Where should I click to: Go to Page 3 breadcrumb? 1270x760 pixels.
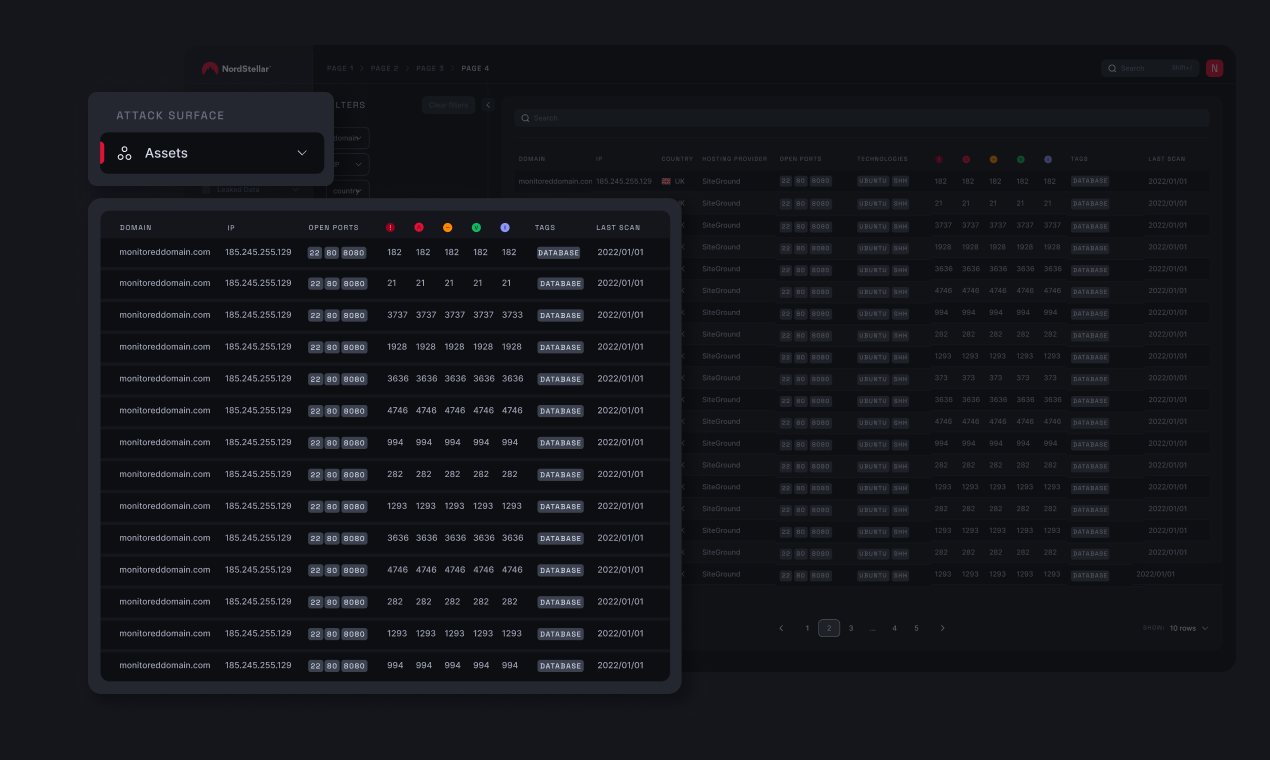[x=430, y=68]
